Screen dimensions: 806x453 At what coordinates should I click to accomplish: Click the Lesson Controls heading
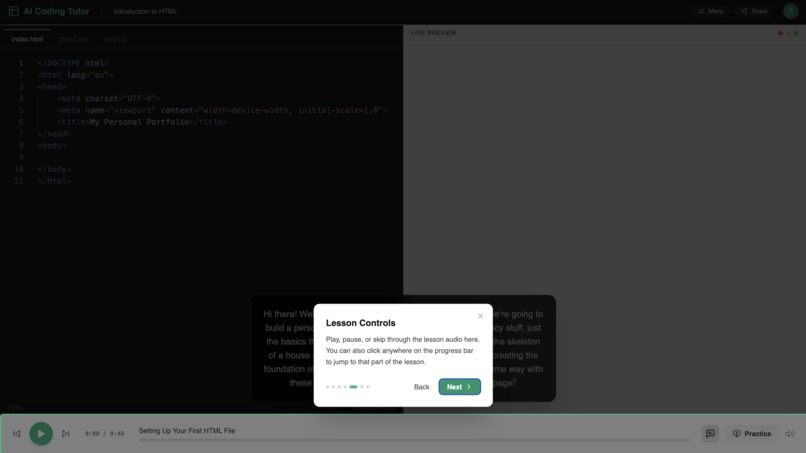[360, 323]
